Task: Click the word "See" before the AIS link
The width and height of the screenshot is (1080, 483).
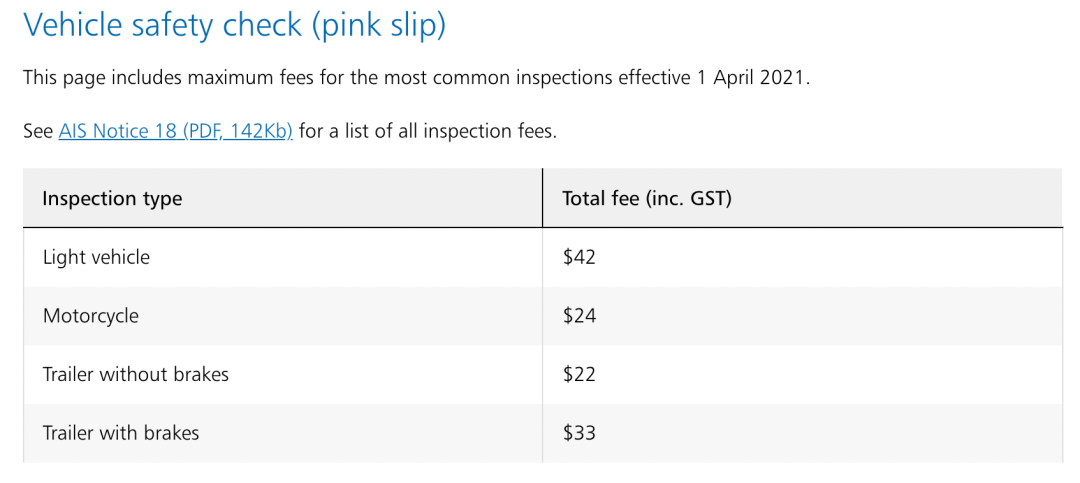Action: tap(38, 131)
